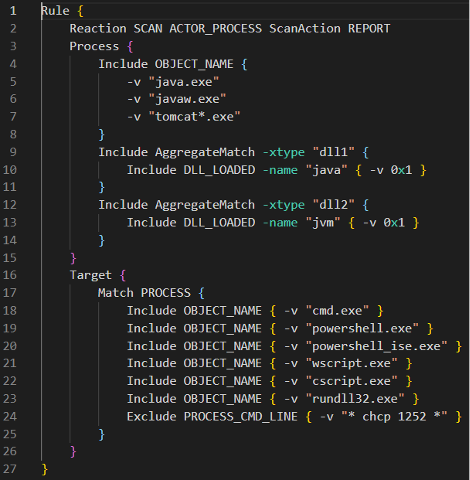The width and height of the screenshot is (470, 480).
Task: Click the word Reaction on line 2
Action: click(x=98, y=29)
